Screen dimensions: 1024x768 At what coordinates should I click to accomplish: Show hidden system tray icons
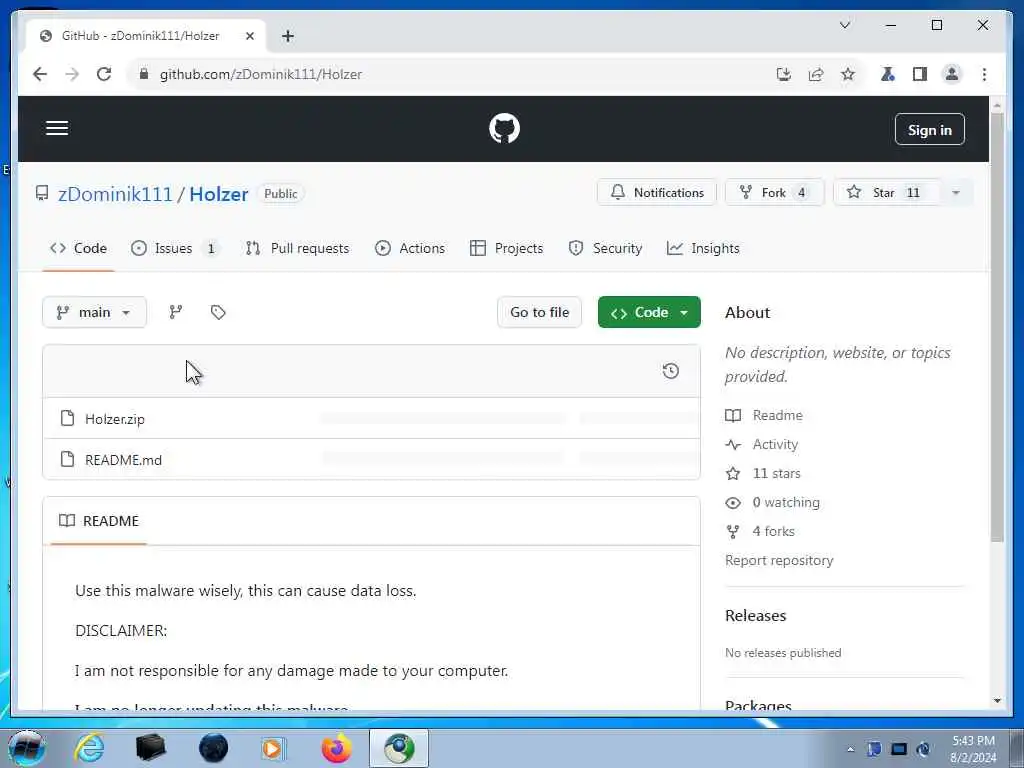click(x=850, y=750)
